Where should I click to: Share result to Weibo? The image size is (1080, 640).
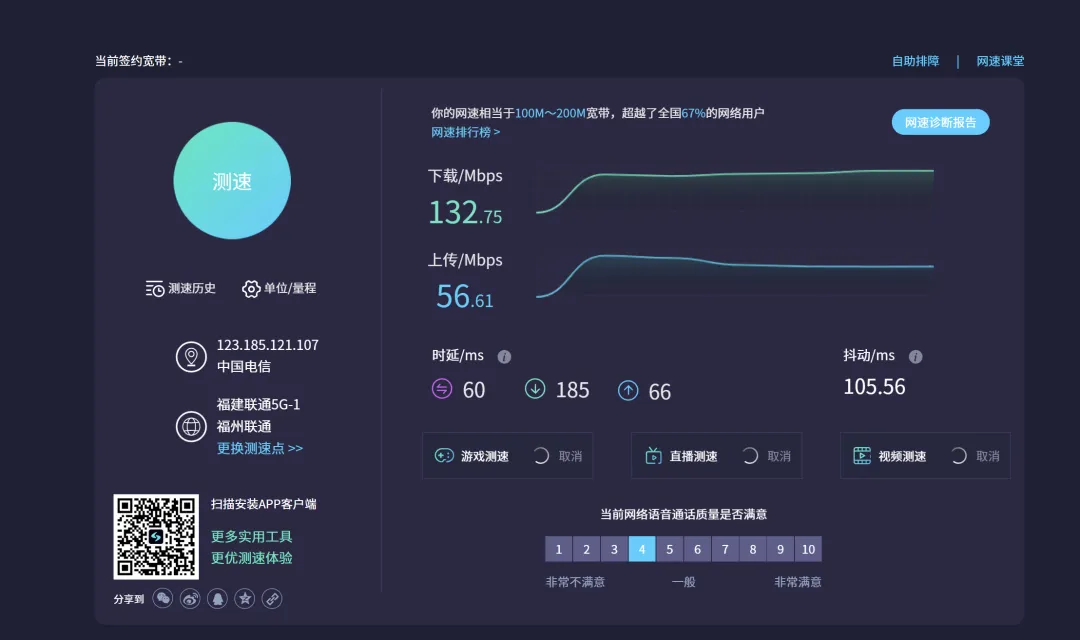[x=190, y=599]
